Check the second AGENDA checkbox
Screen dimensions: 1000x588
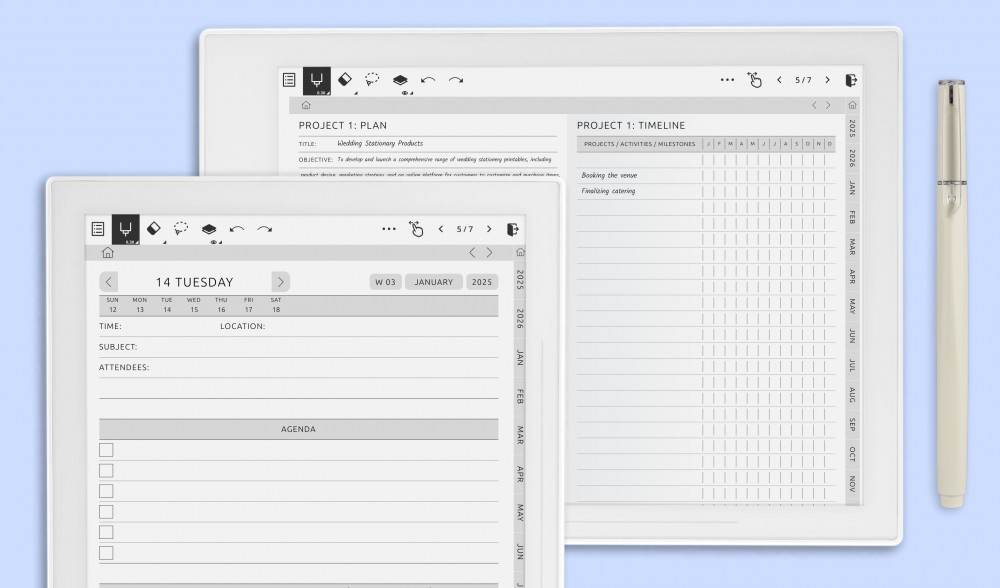(106, 472)
